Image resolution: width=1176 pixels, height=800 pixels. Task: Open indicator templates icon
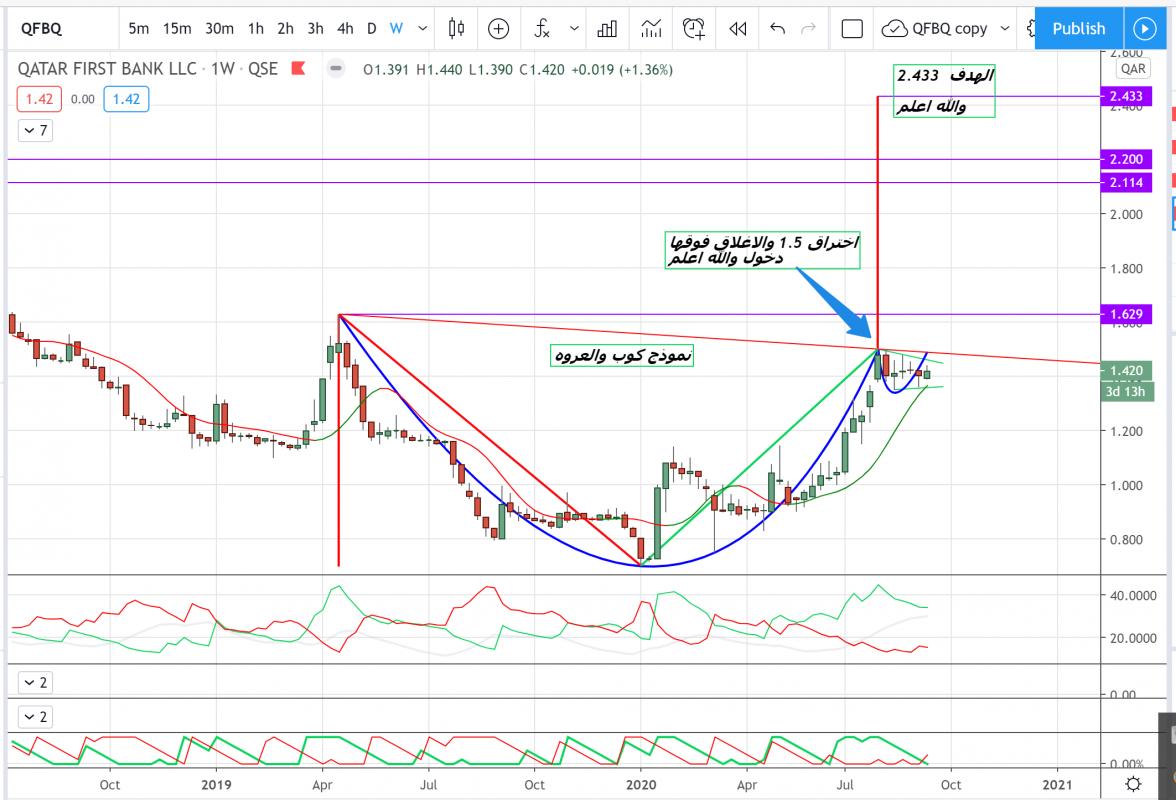pyautogui.click(x=651, y=28)
